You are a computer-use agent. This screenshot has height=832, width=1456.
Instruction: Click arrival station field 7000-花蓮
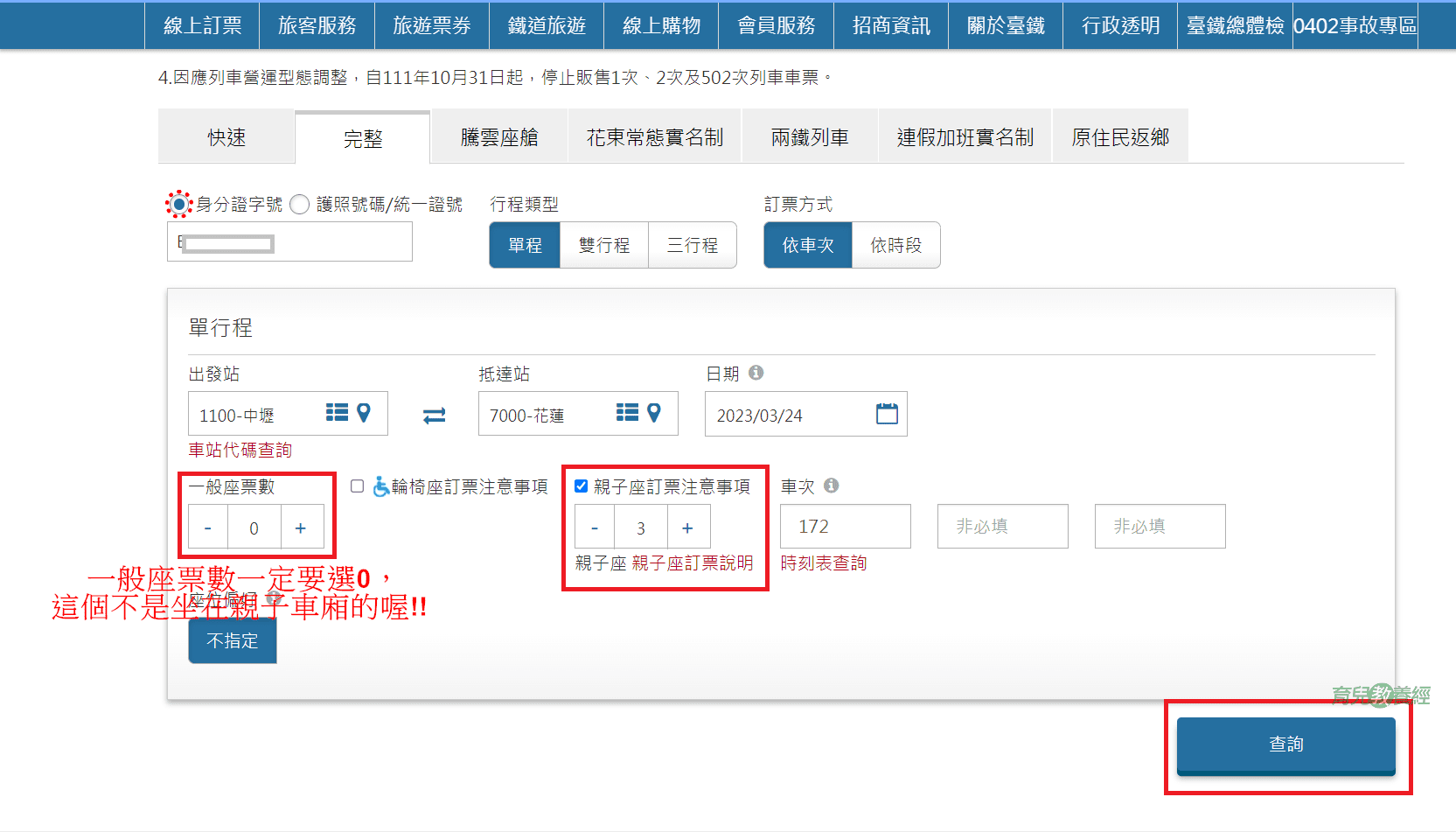pyautogui.click(x=578, y=414)
